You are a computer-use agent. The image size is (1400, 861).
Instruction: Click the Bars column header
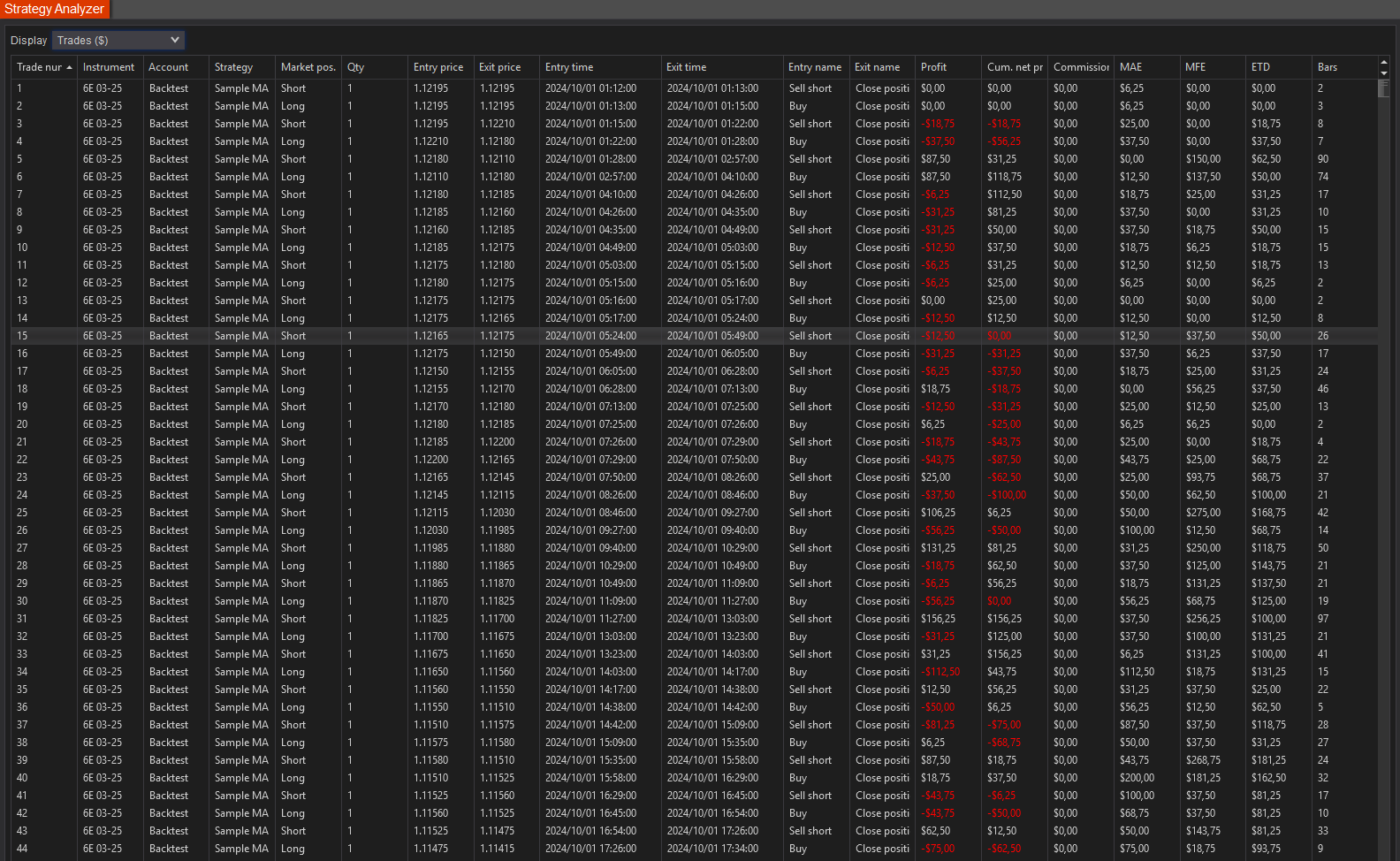point(1344,67)
